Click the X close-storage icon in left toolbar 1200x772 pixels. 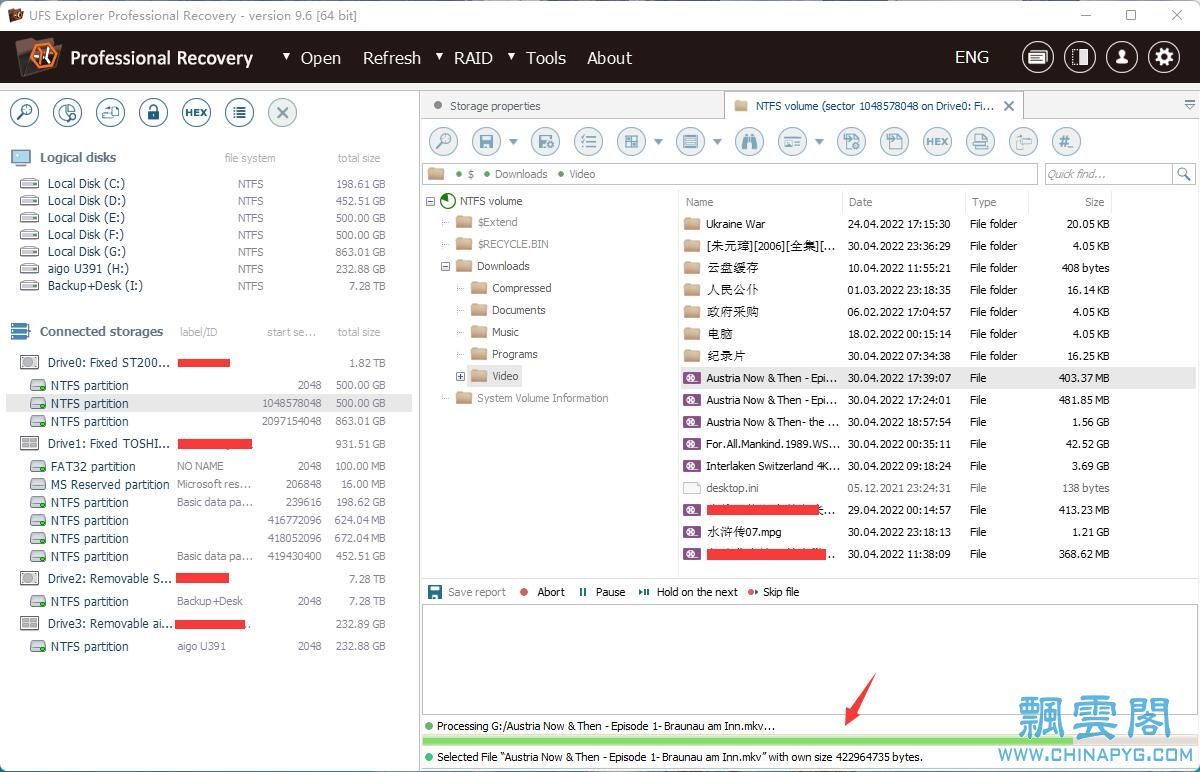(x=282, y=112)
